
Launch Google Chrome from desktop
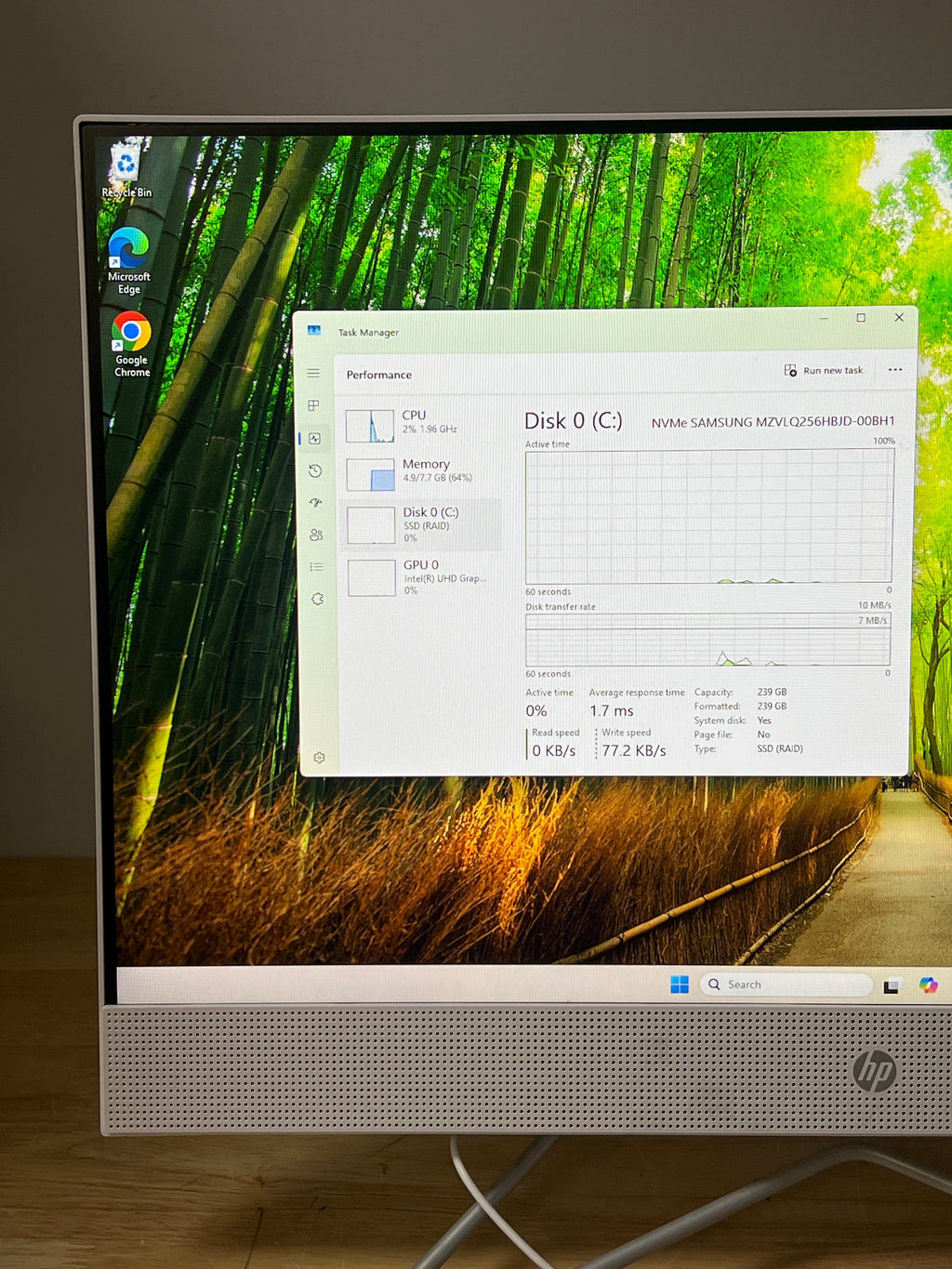(131, 344)
